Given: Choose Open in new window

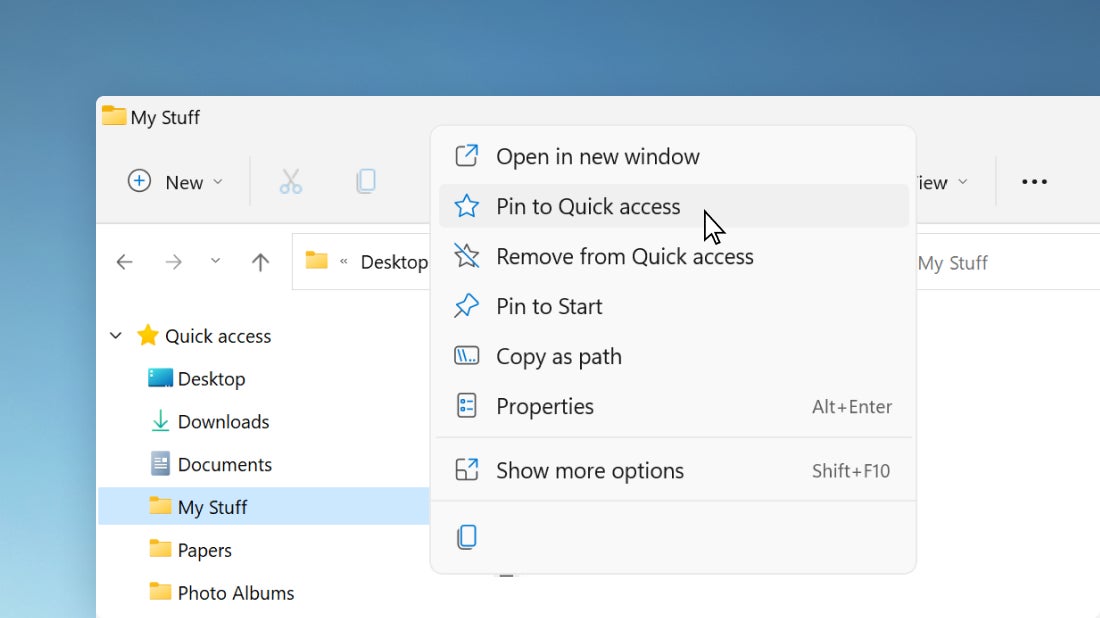Looking at the screenshot, I should pos(597,156).
